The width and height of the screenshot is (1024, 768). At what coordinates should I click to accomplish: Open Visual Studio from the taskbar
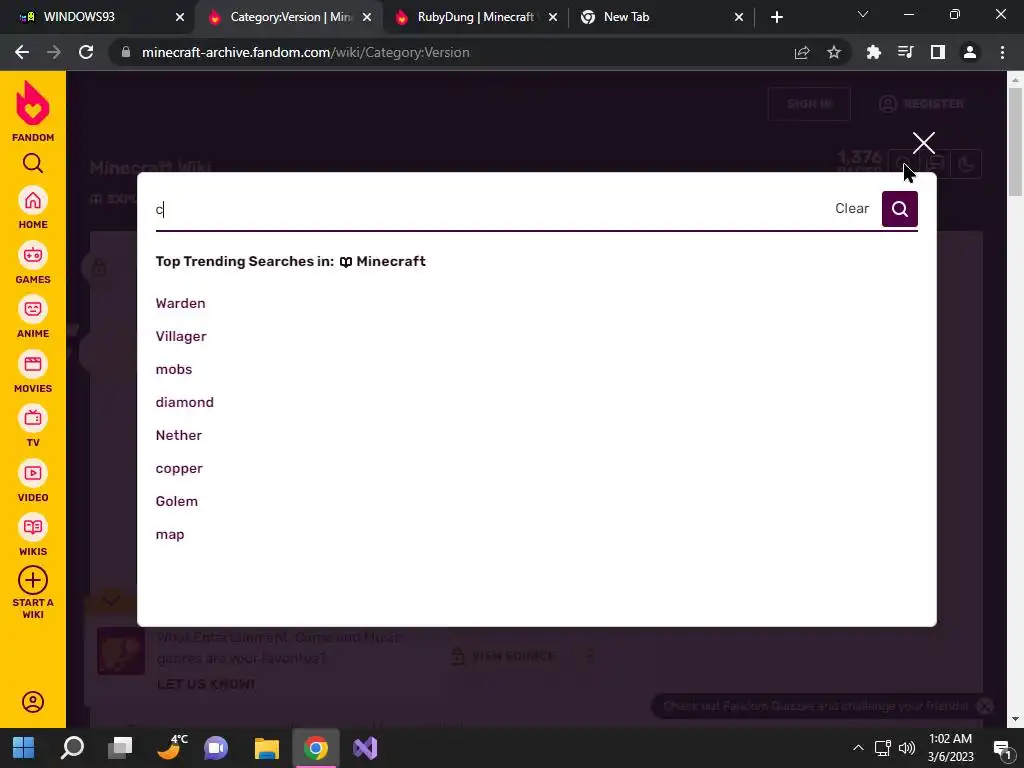[x=365, y=748]
